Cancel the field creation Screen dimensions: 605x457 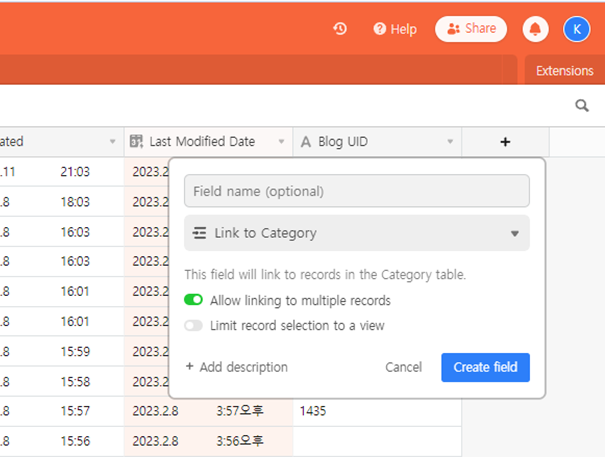tap(403, 367)
